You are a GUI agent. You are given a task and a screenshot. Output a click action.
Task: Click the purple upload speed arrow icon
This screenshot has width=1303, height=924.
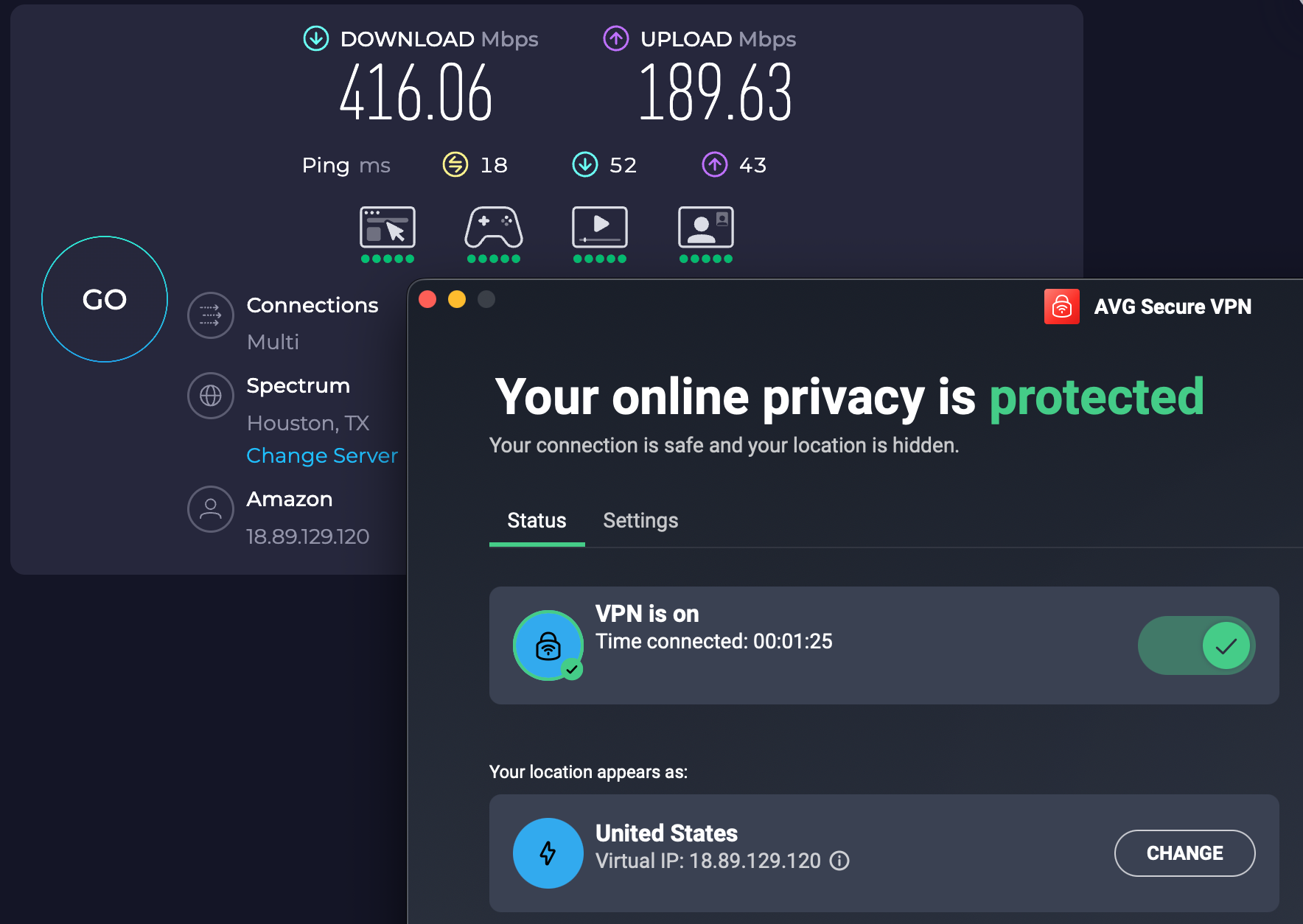[x=615, y=39]
